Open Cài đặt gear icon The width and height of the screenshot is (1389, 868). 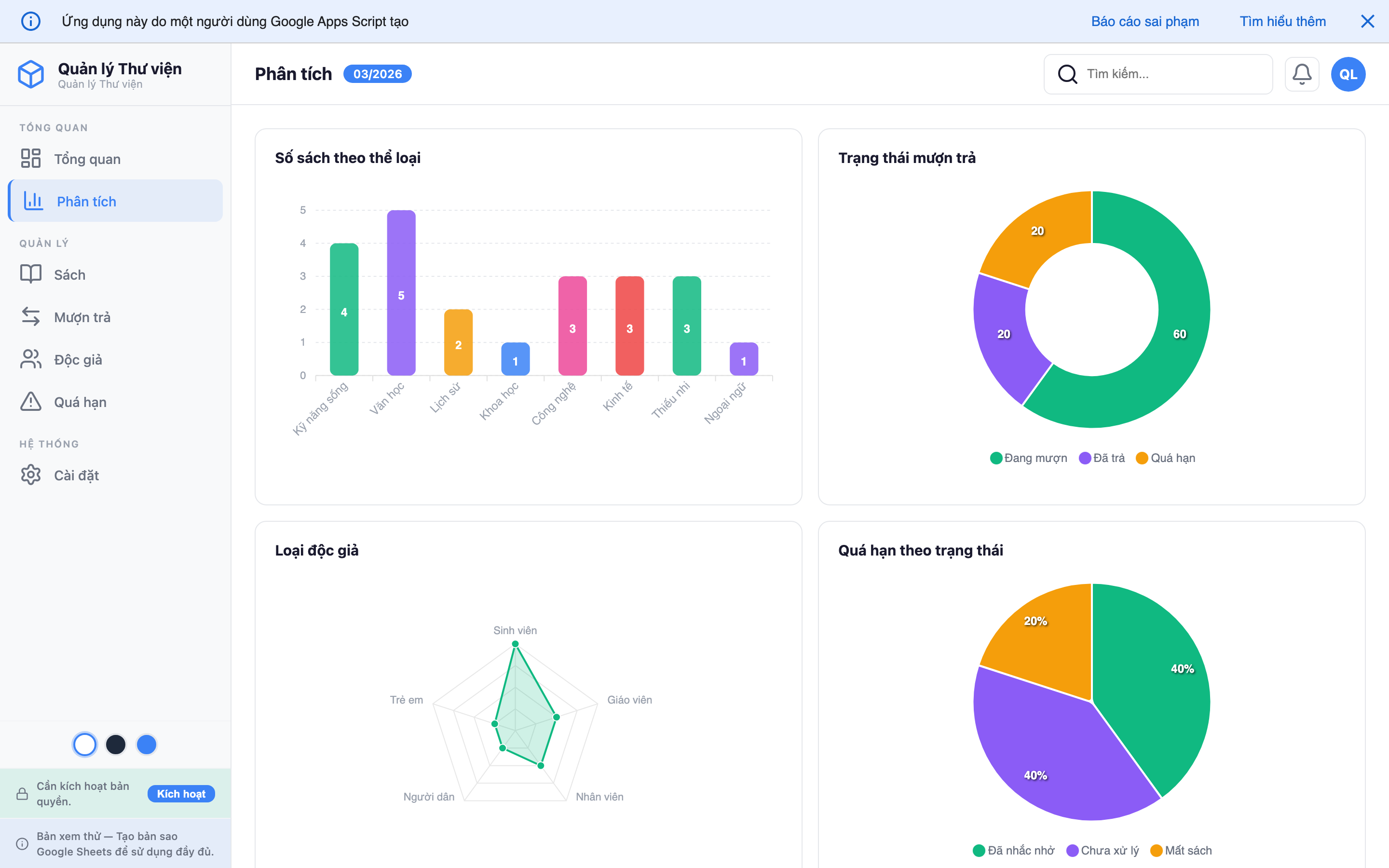[31, 475]
